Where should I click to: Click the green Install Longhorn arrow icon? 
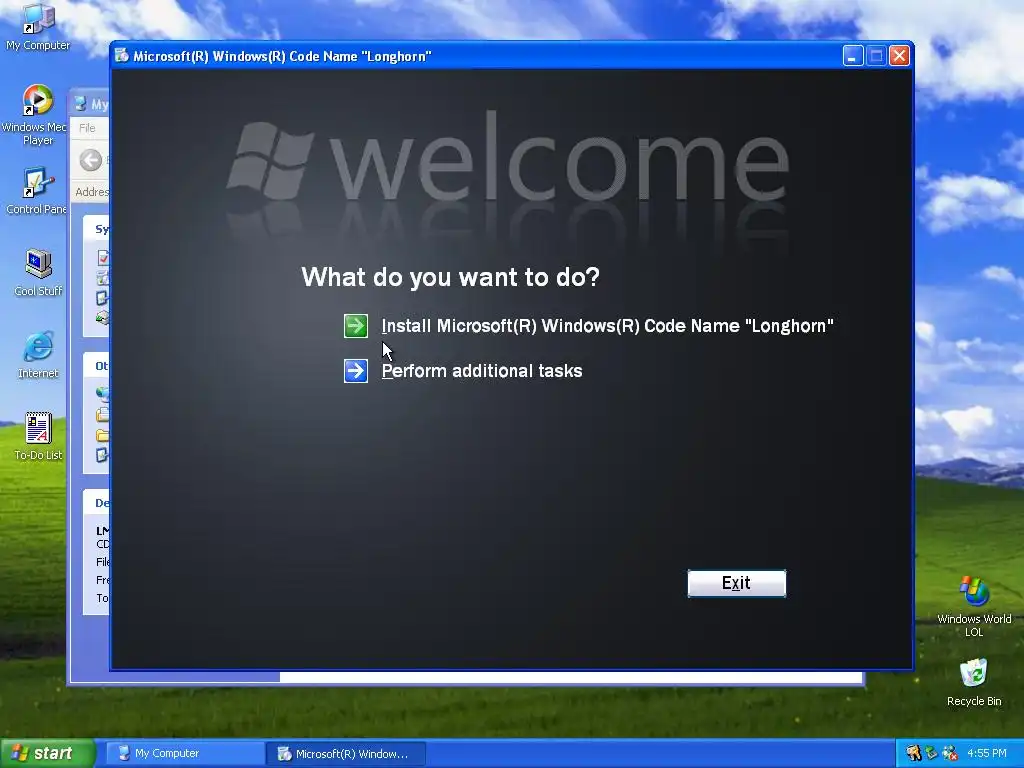356,326
